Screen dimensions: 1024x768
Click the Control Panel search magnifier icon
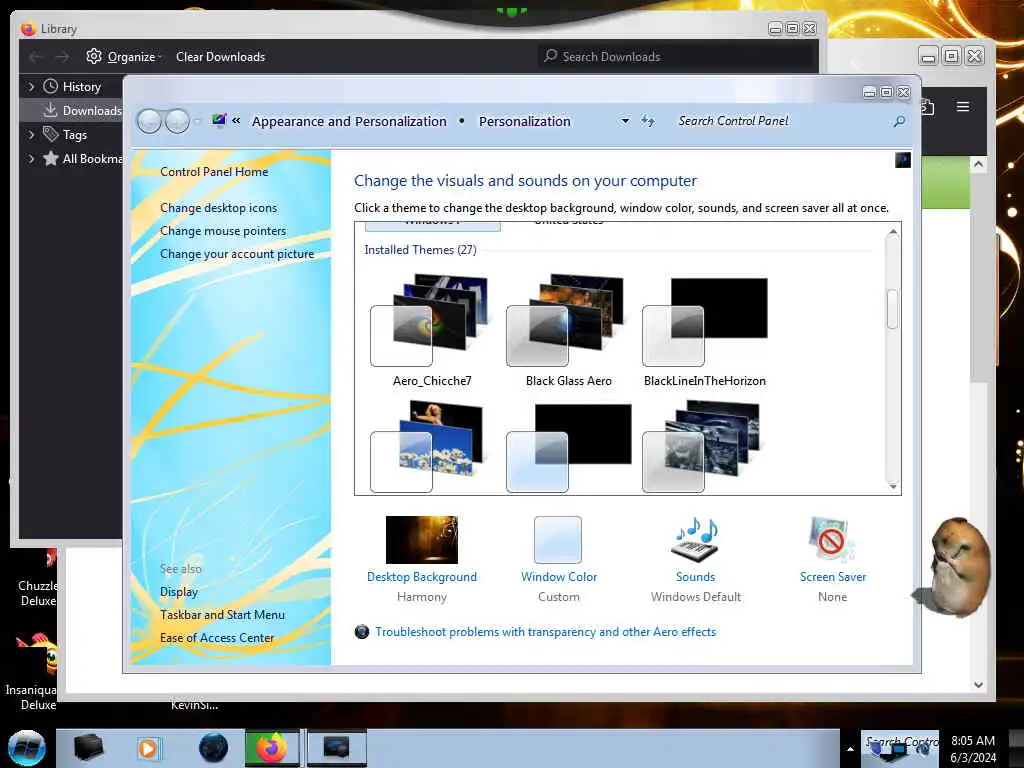pos(899,121)
